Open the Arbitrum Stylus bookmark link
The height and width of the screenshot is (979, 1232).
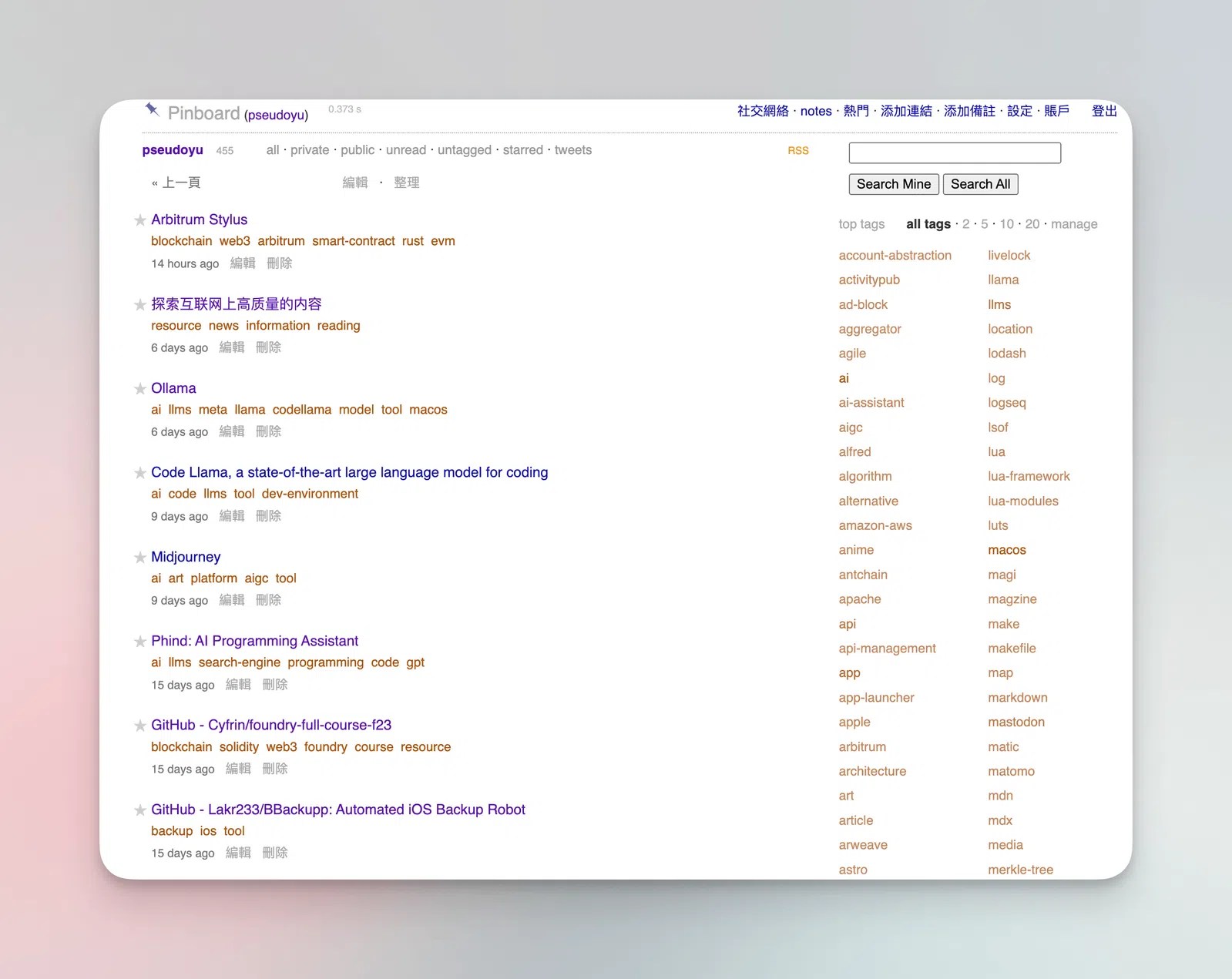[x=199, y=220]
